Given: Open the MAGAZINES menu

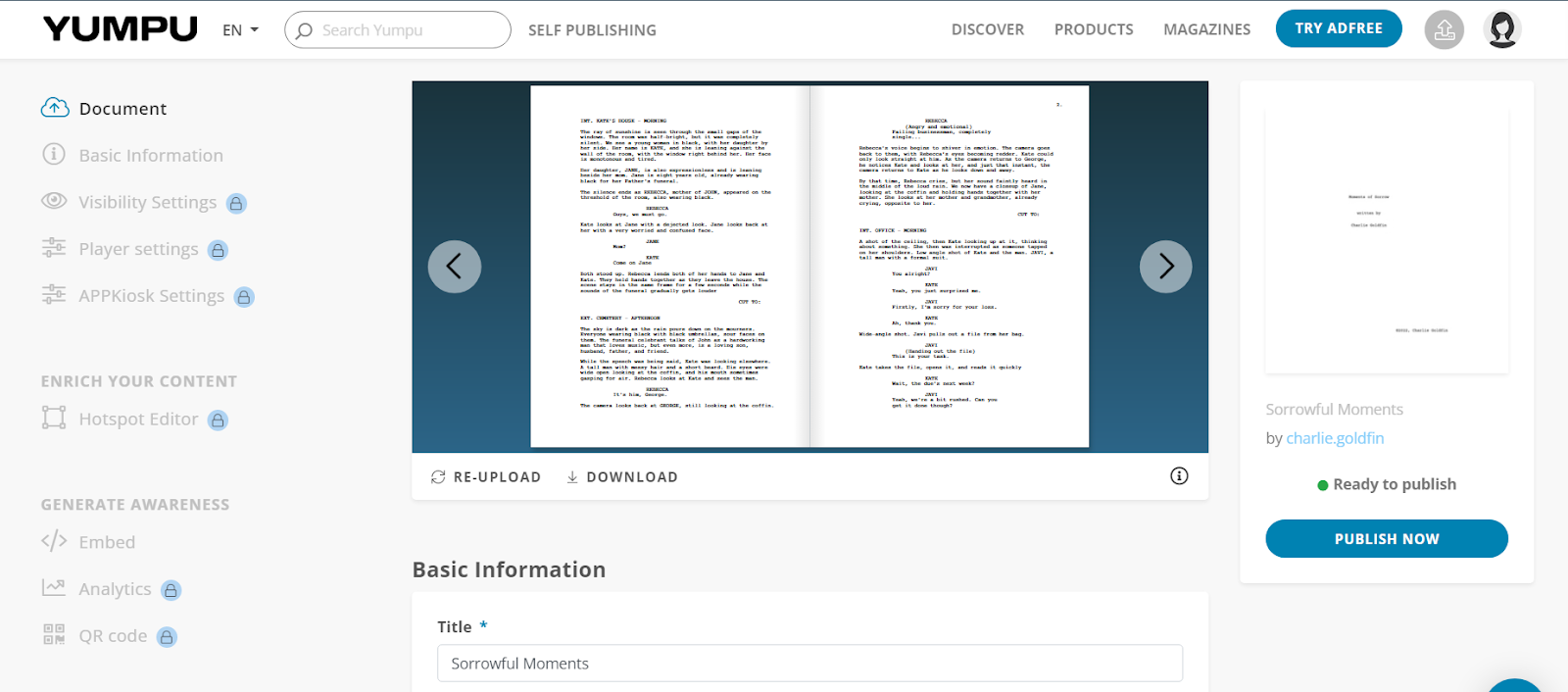Looking at the screenshot, I should (x=1206, y=29).
